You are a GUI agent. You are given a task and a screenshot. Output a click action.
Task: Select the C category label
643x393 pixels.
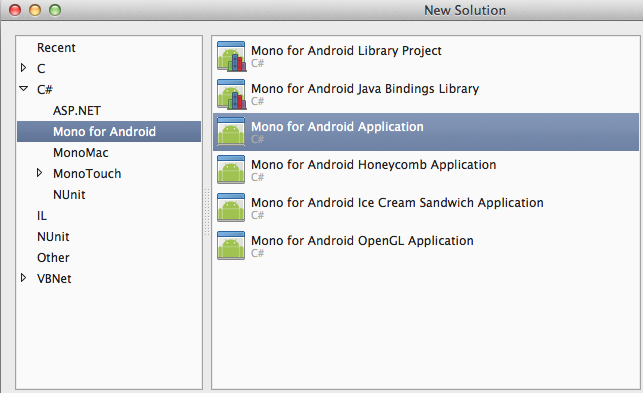(41, 69)
